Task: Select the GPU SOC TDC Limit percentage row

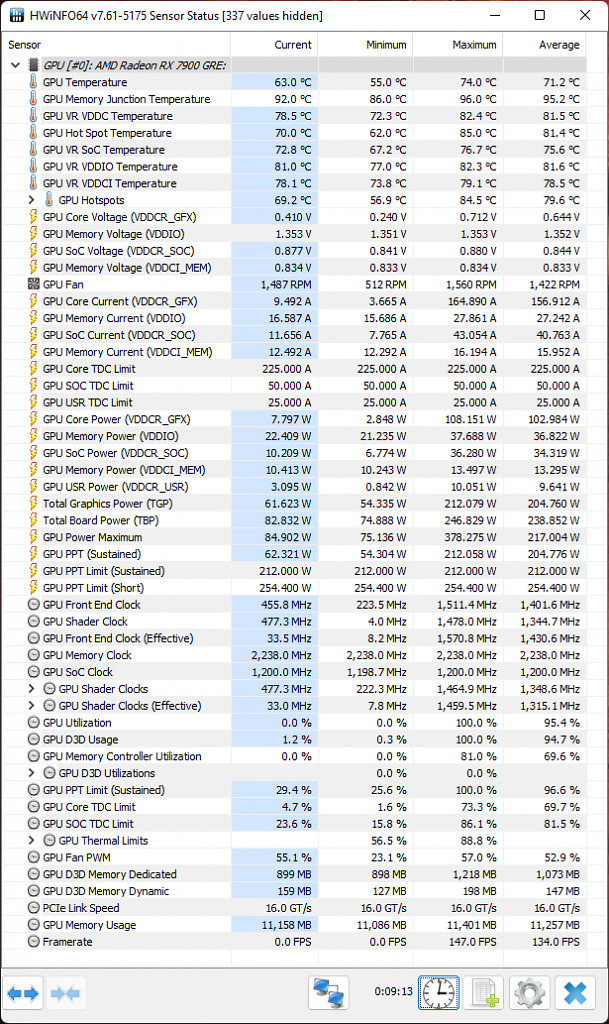Action: [88, 824]
